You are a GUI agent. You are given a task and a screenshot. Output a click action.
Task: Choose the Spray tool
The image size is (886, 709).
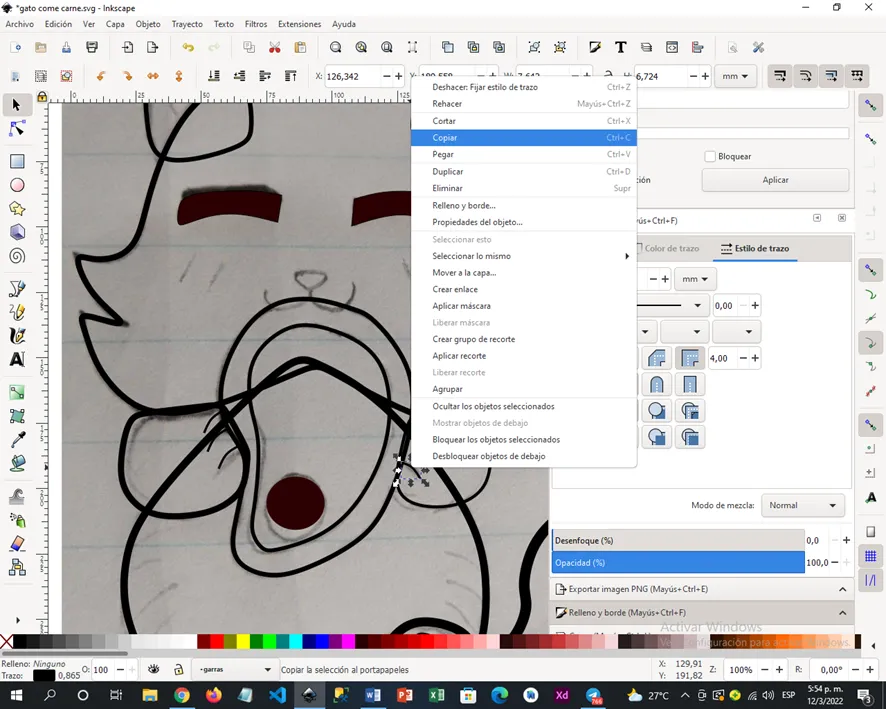coord(17,520)
